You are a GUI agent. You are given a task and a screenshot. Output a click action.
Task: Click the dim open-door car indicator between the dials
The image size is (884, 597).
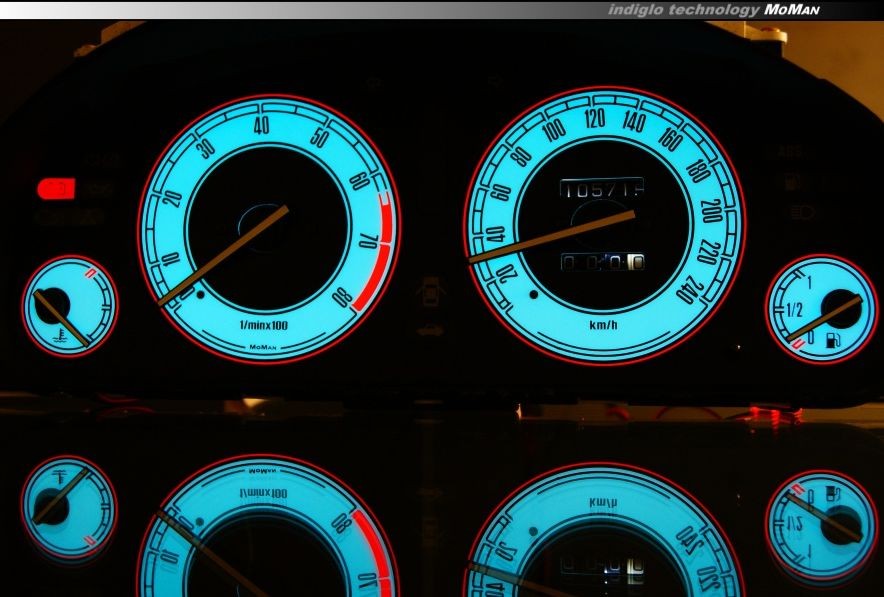431,292
